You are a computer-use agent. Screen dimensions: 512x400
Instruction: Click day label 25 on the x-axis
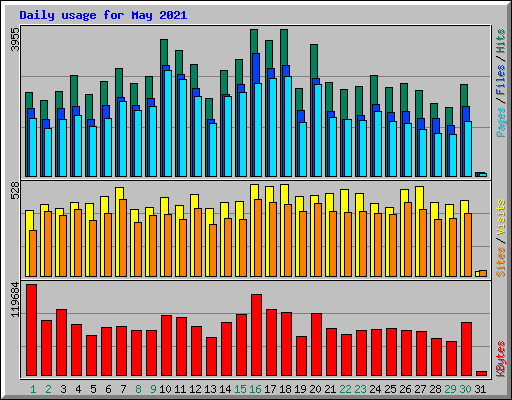pyautogui.click(x=390, y=389)
